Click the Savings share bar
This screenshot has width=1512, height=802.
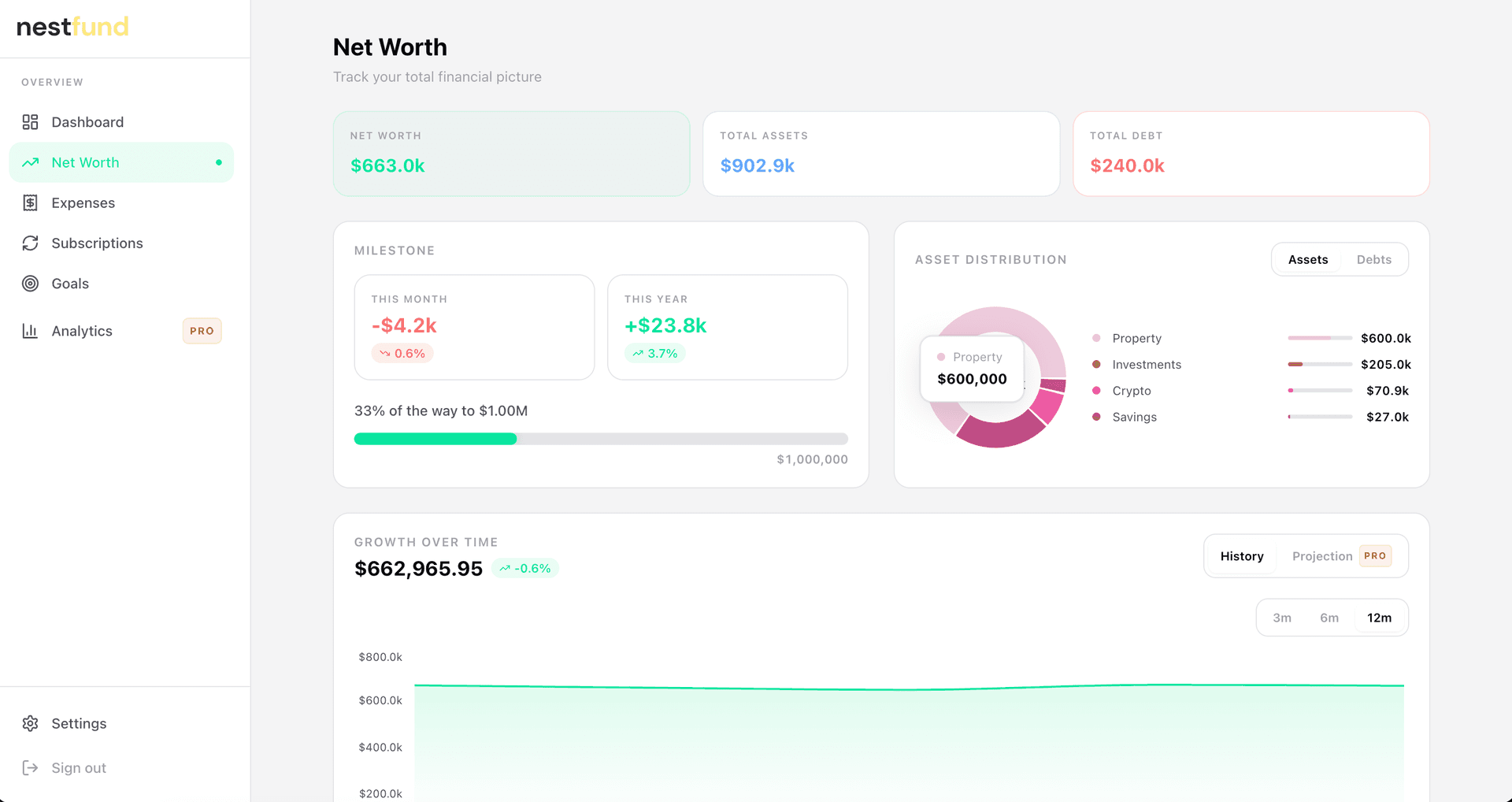point(1320,417)
